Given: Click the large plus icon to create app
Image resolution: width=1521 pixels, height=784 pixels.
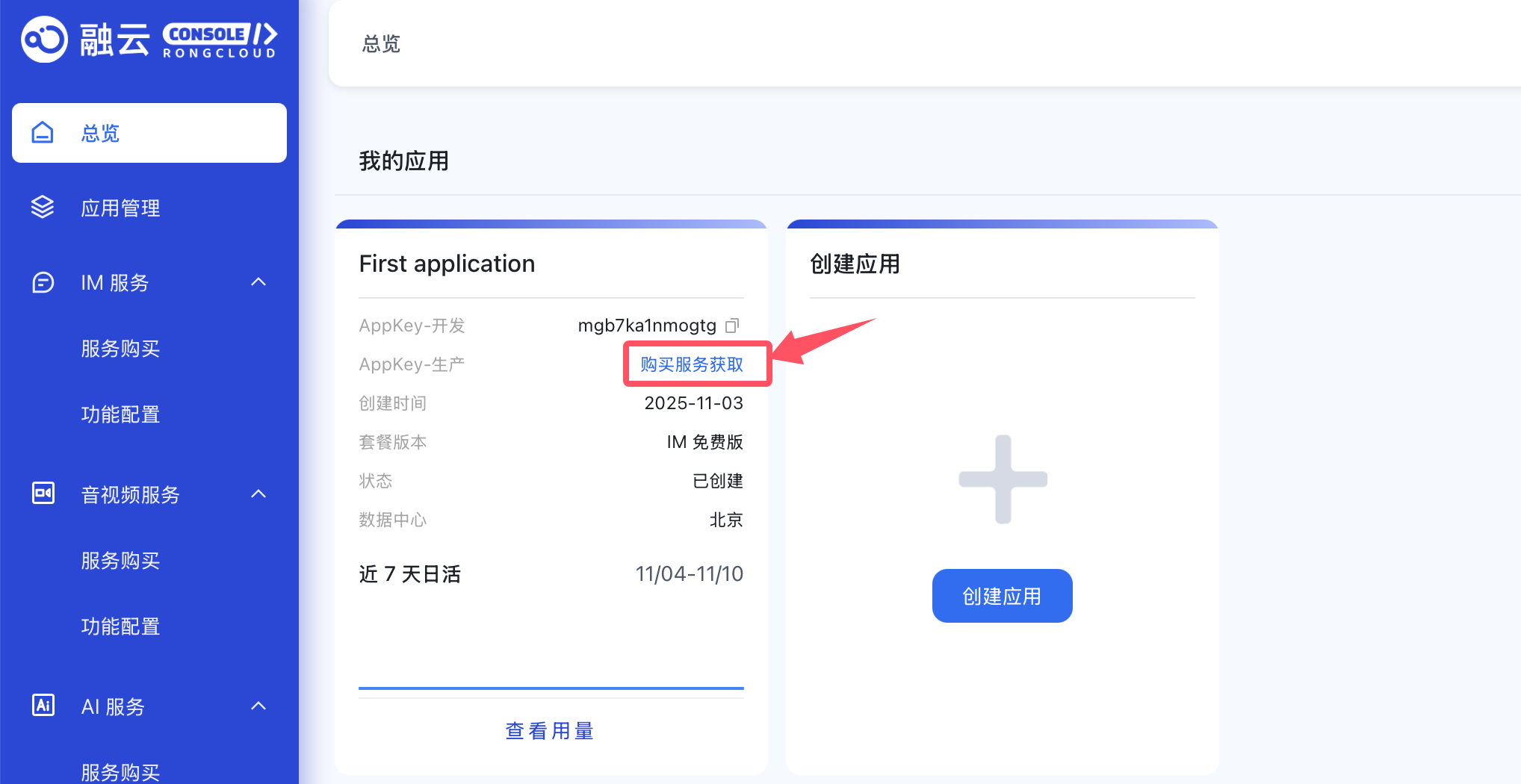Looking at the screenshot, I should click(x=1003, y=479).
